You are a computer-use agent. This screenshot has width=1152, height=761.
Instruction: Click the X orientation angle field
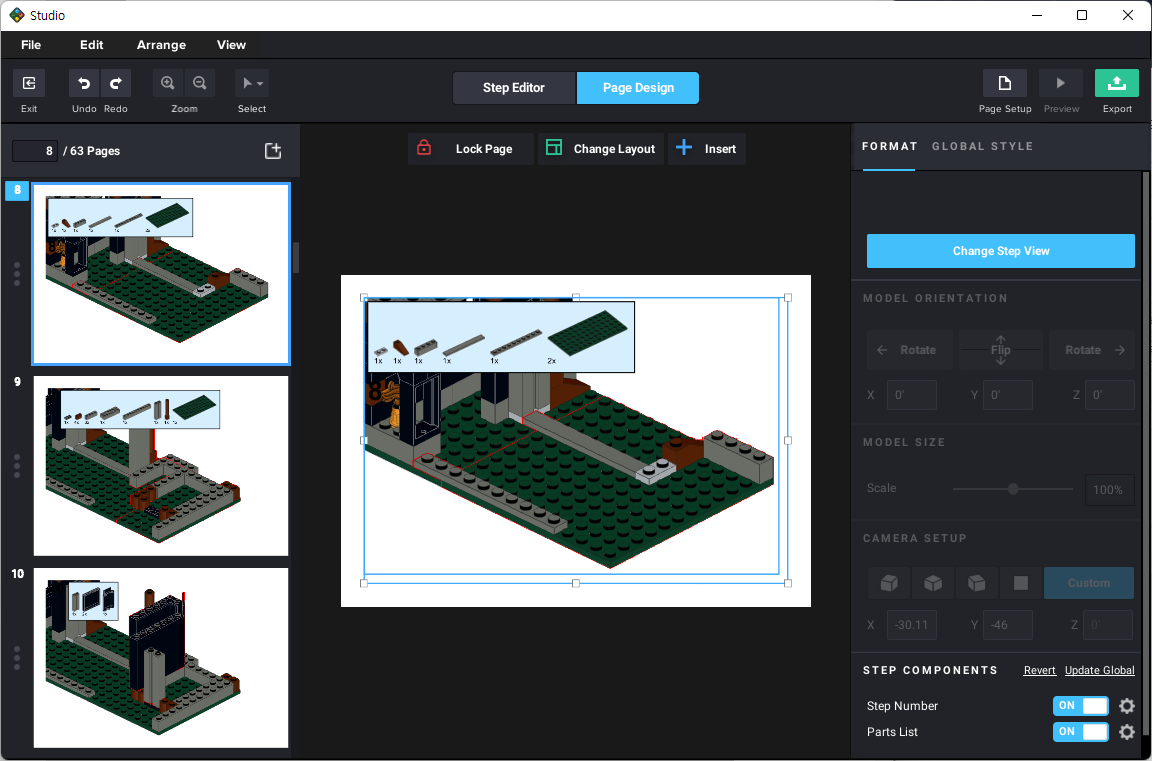click(x=911, y=395)
